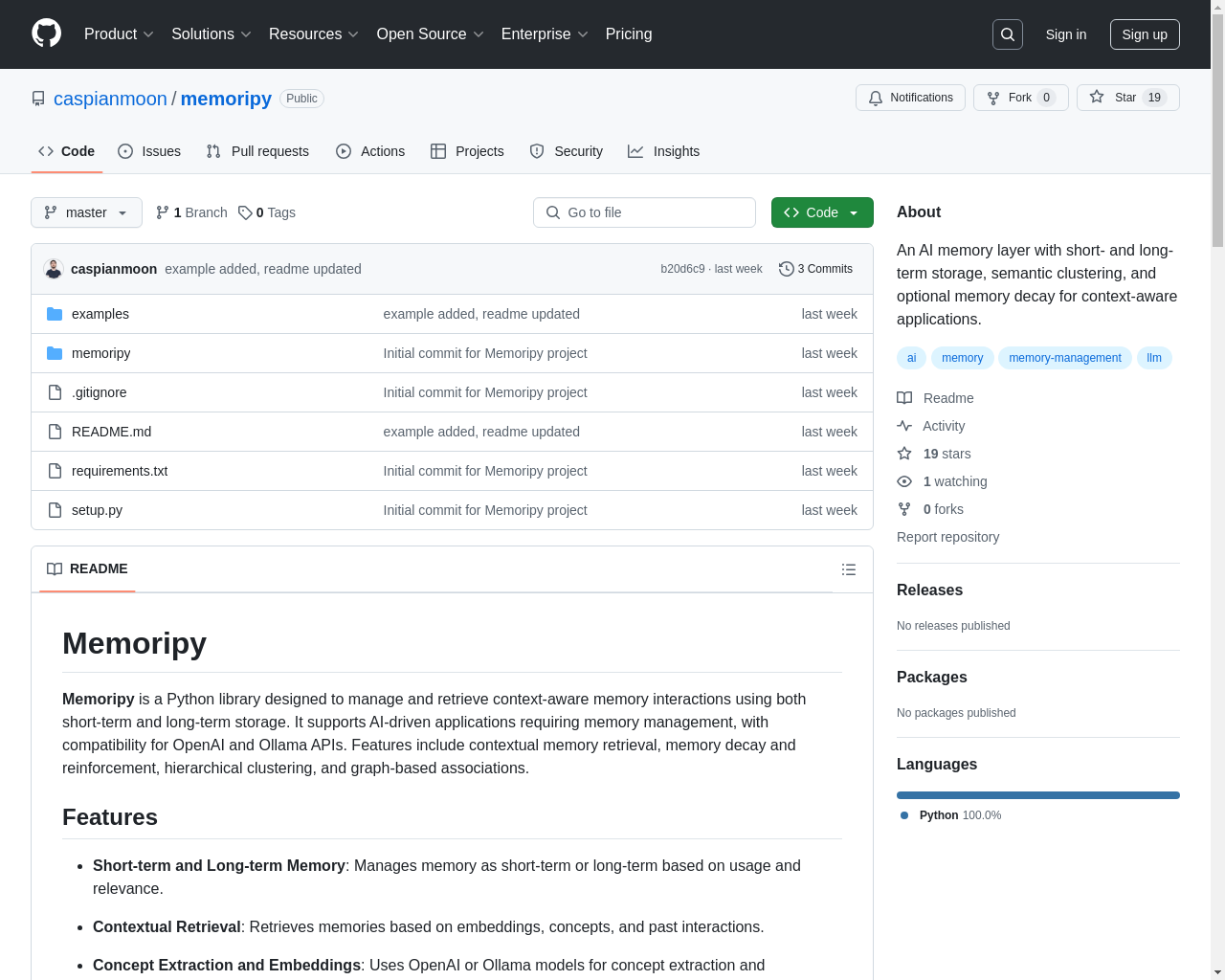Click the repository icon beside caspianmoon
1225x980 pixels.
click(x=38, y=99)
